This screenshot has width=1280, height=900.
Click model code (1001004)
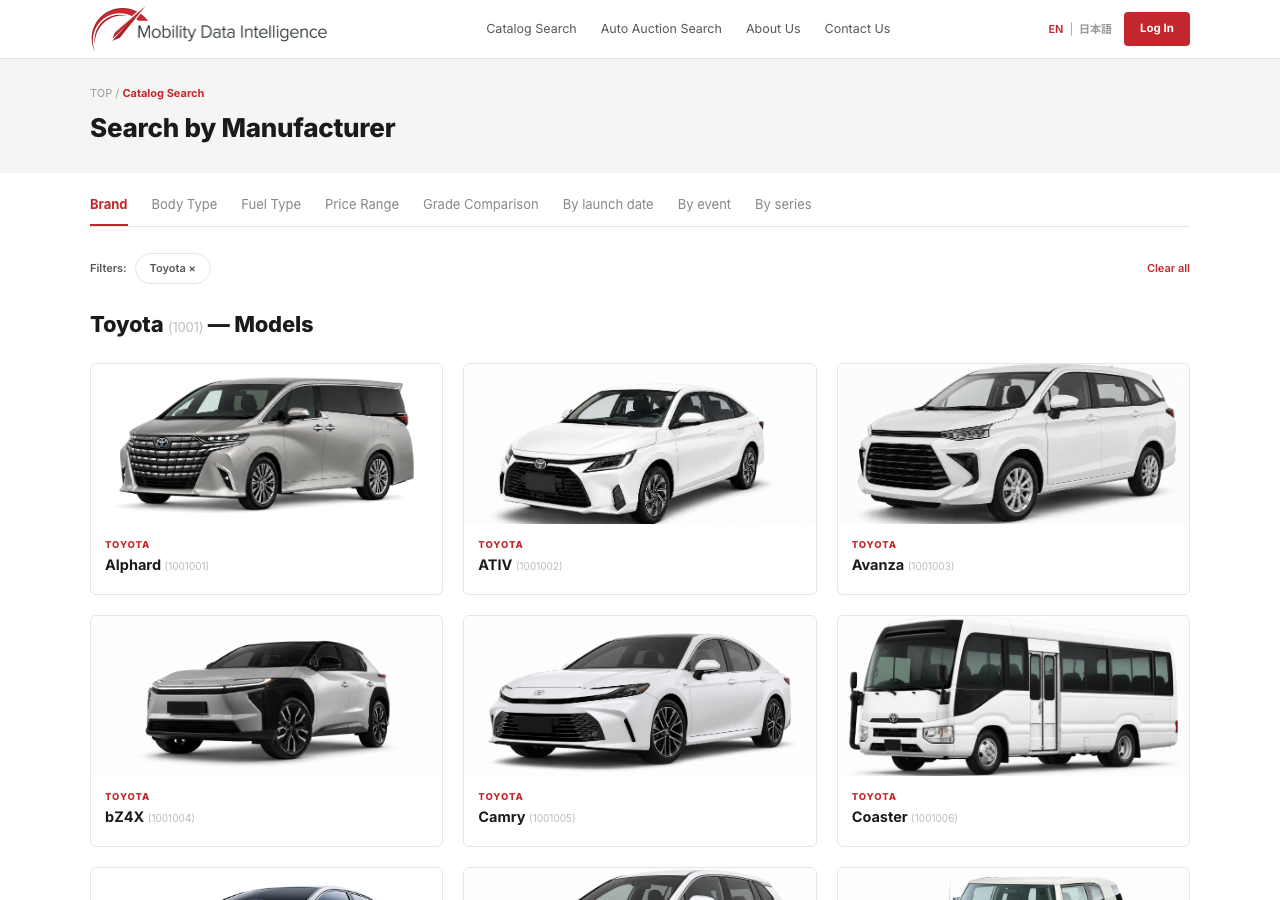tap(171, 818)
